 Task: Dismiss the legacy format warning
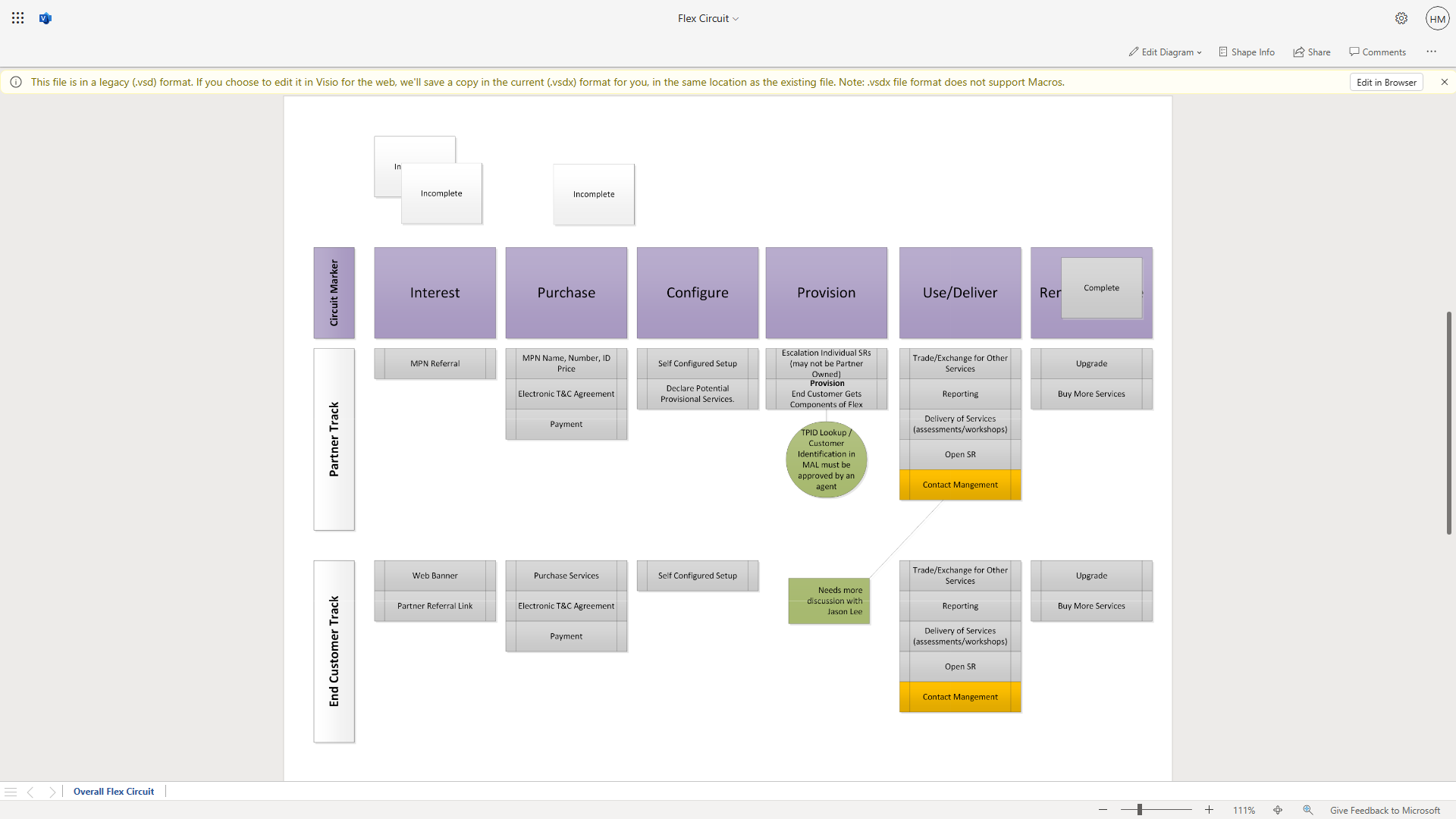pos(1444,82)
